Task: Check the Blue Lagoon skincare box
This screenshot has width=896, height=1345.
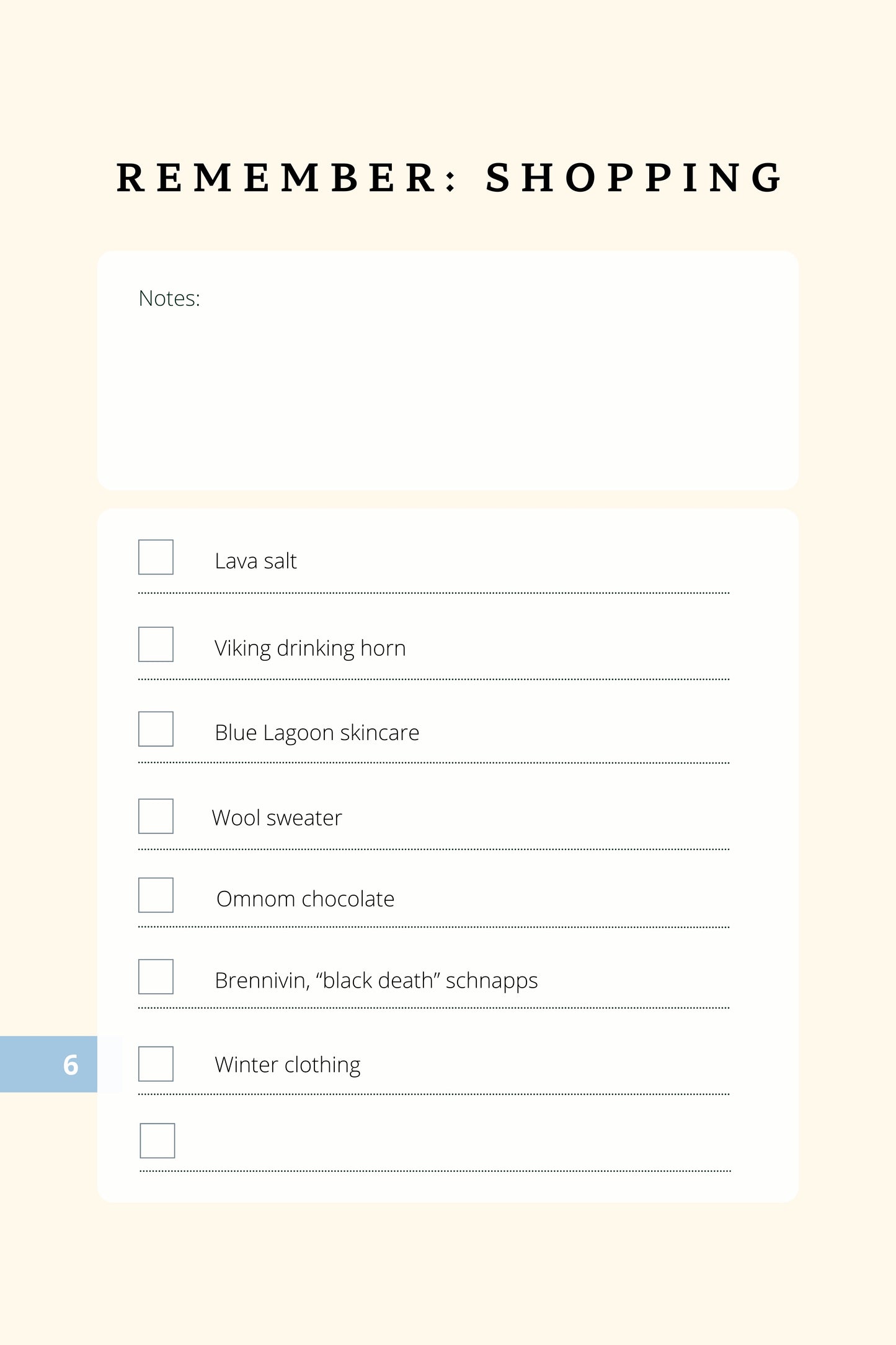Action: pyautogui.click(x=156, y=729)
